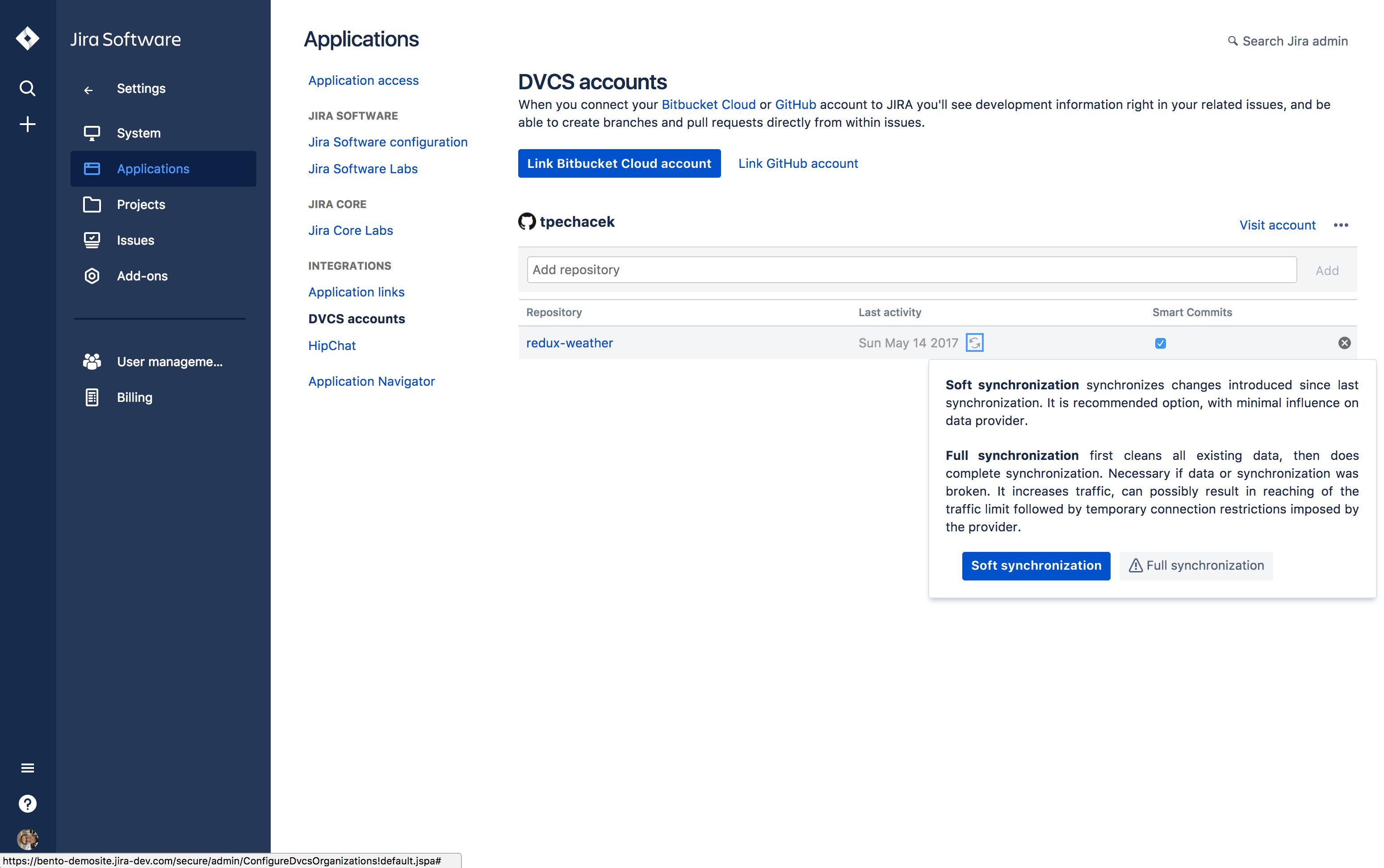The image size is (1384, 868).
Task: Click the Add-ons target icon
Action: point(92,275)
